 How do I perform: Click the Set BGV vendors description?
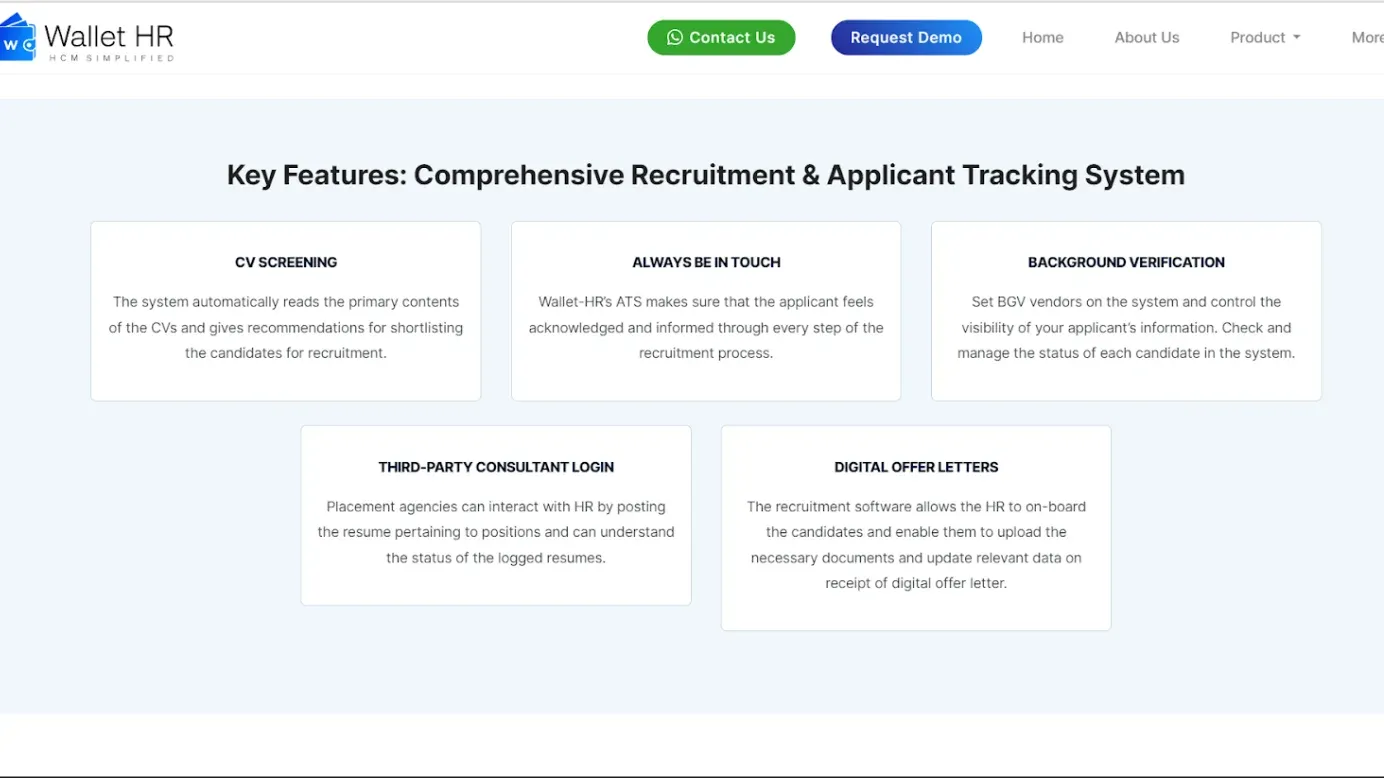point(1126,327)
